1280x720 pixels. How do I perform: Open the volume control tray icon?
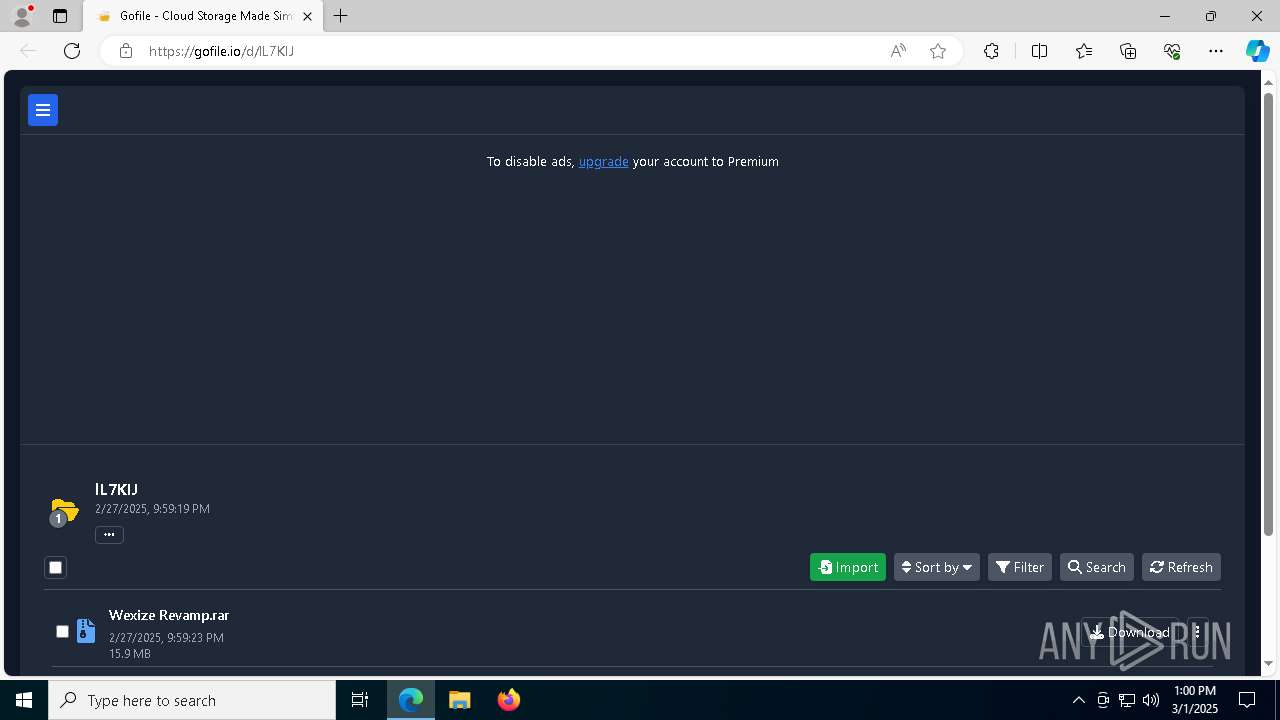point(1151,700)
